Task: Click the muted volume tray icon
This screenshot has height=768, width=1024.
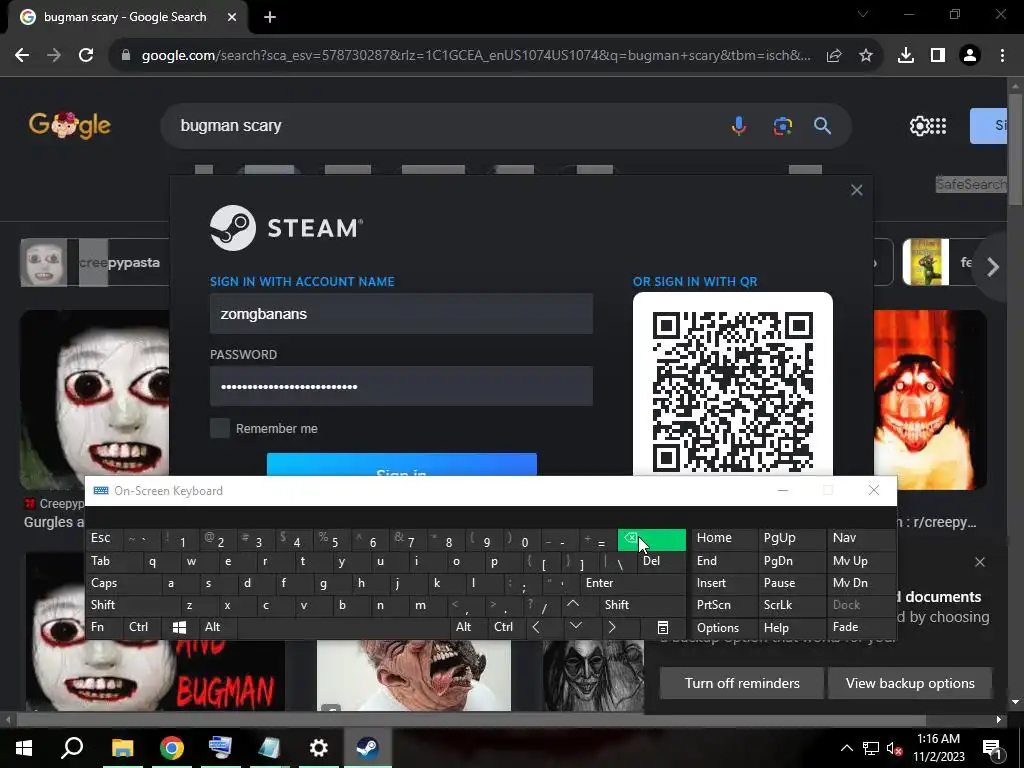Action: [893, 748]
